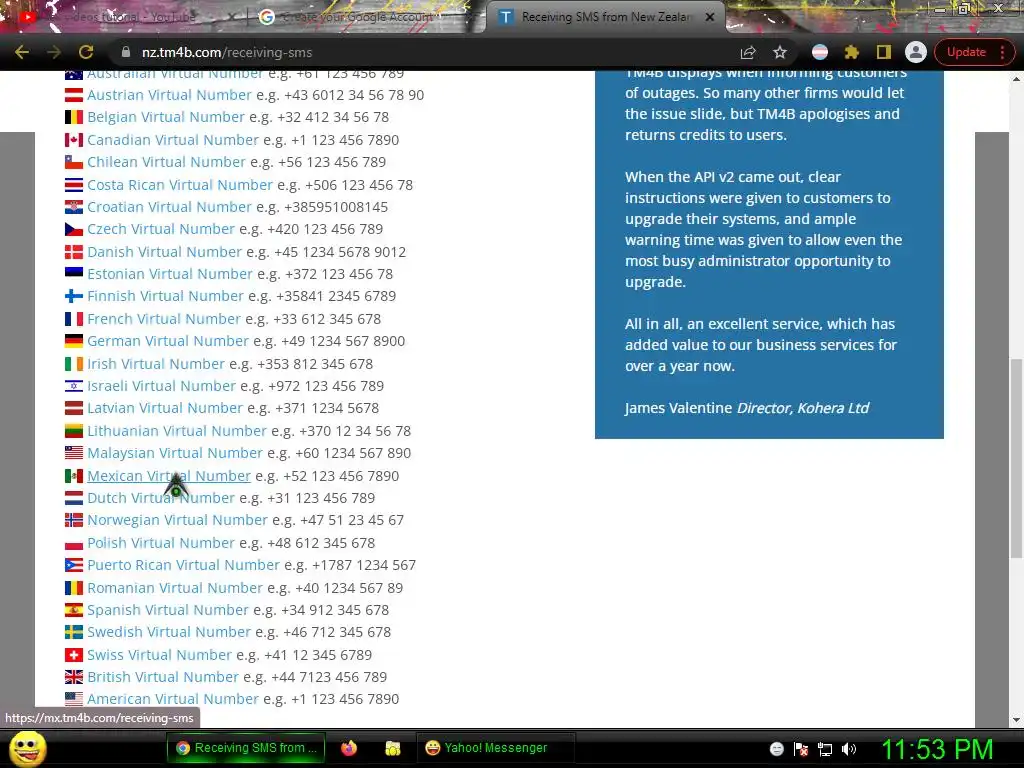Screen dimensions: 1024x768
Task: Open Mexican Virtual Number link
Action: click(169, 476)
